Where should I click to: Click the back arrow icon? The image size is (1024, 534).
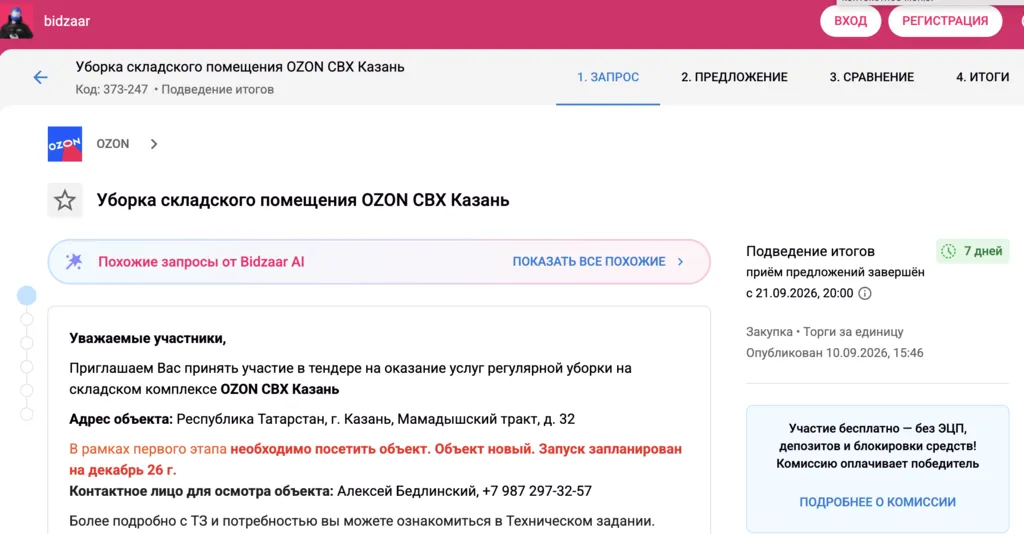[x=40, y=78]
